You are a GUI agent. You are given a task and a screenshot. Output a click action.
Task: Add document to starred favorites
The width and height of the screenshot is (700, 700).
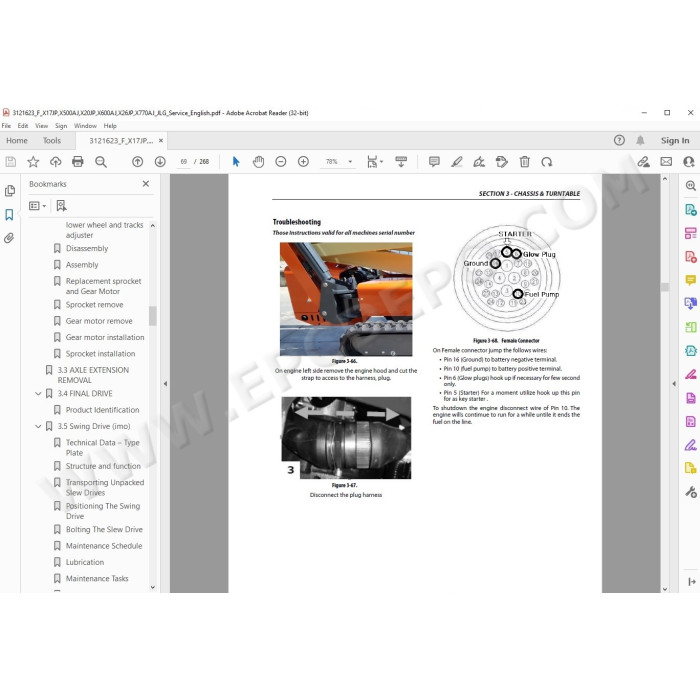click(33, 162)
